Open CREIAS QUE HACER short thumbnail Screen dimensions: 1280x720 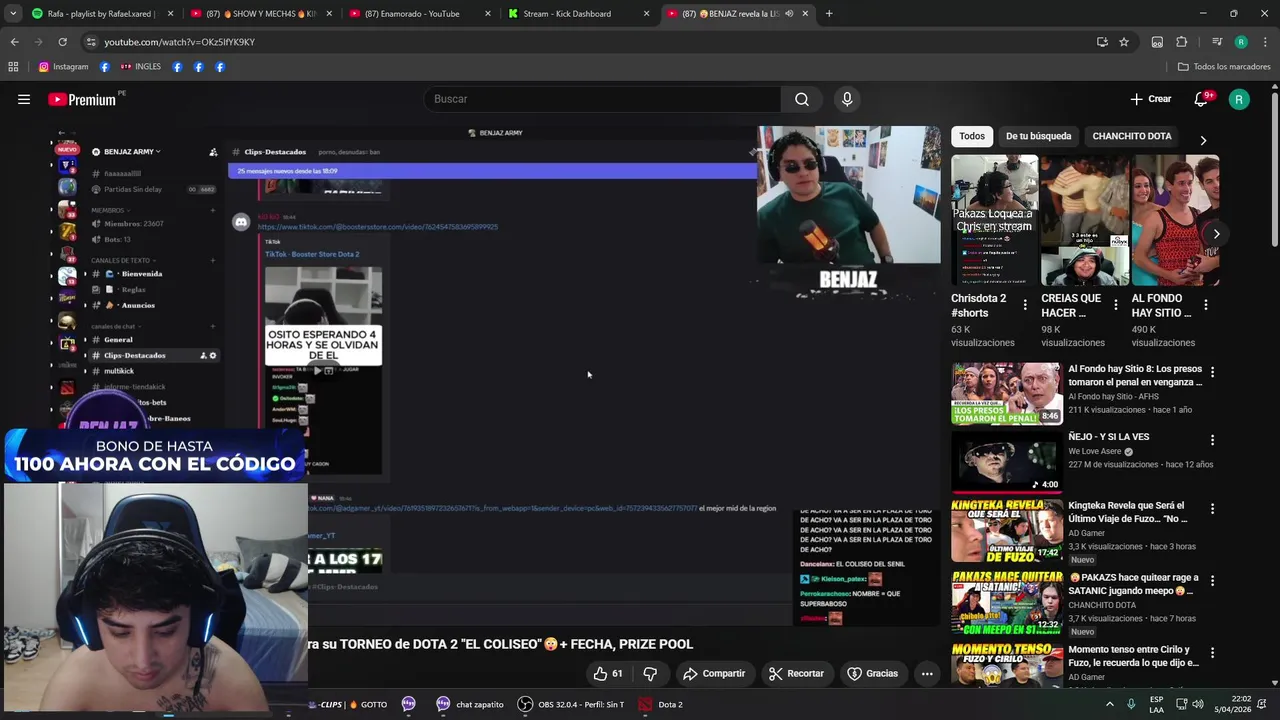pyautogui.click(x=1084, y=220)
